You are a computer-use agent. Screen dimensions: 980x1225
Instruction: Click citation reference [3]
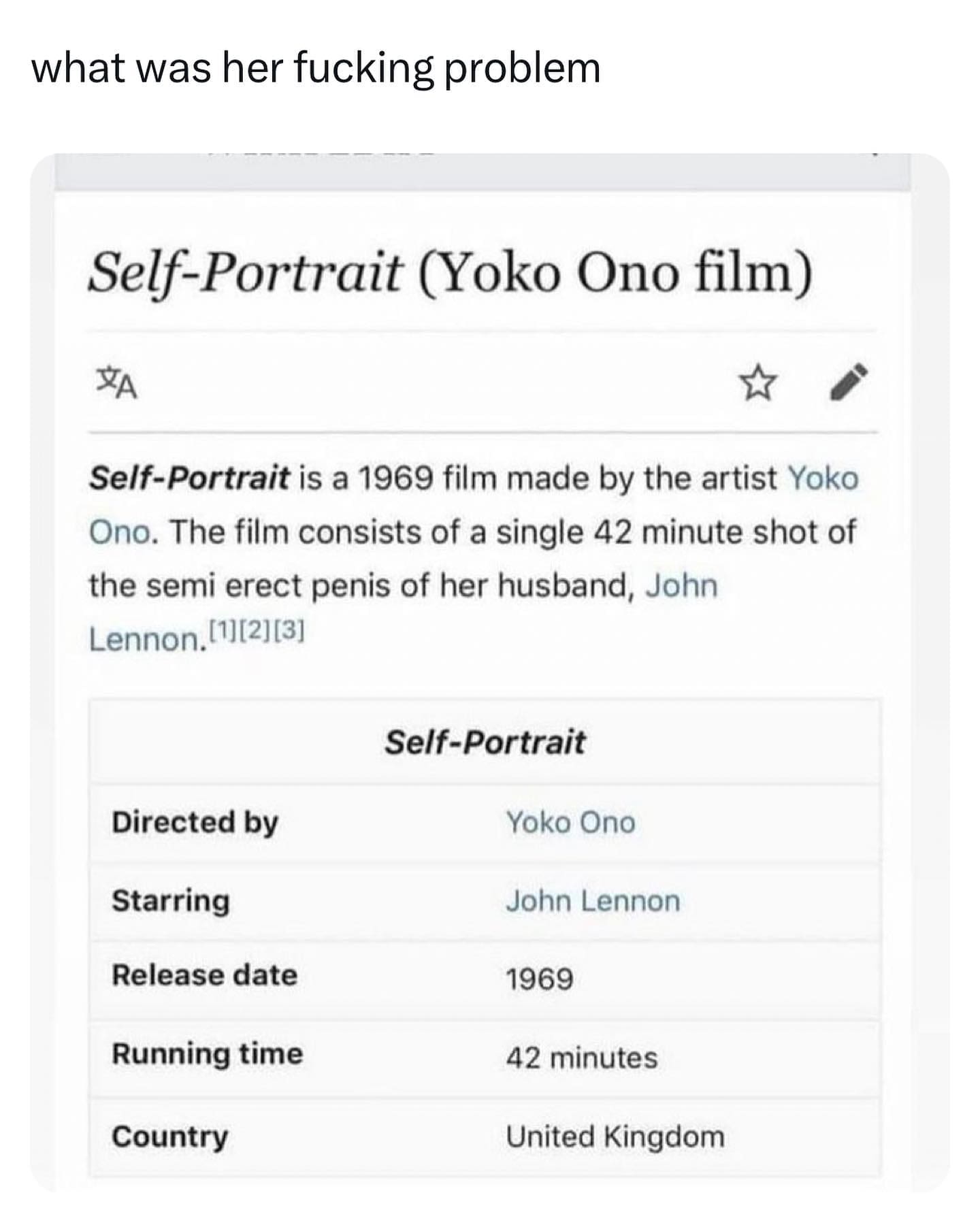point(289,632)
